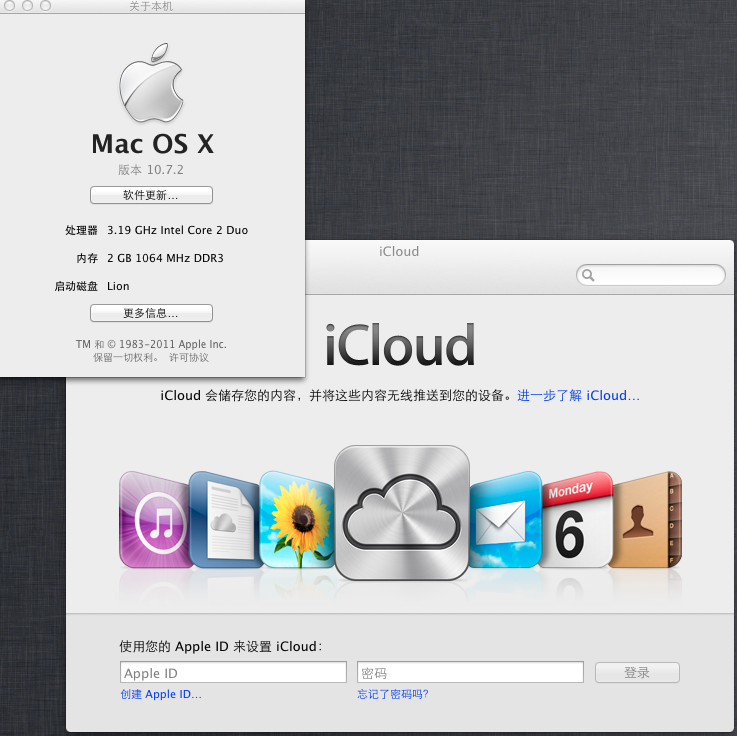
Task: Click into the 密码 password field
Action: tap(470, 673)
